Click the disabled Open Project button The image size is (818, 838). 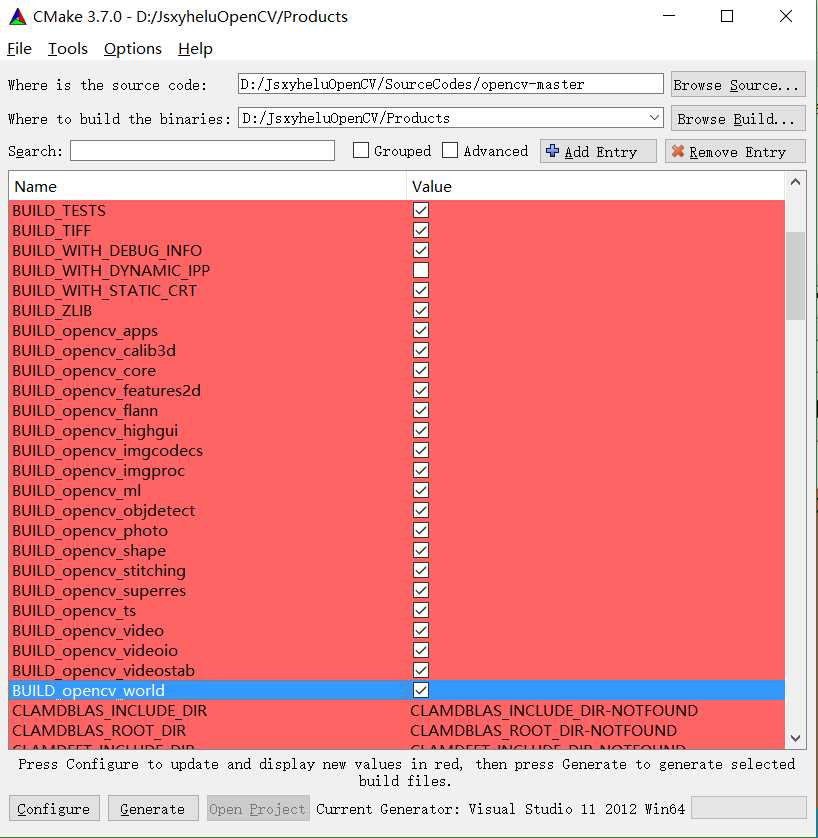pos(258,808)
